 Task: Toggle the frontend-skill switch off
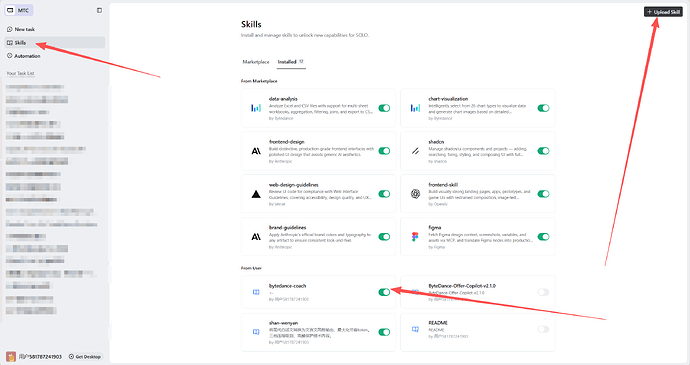(543, 194)
